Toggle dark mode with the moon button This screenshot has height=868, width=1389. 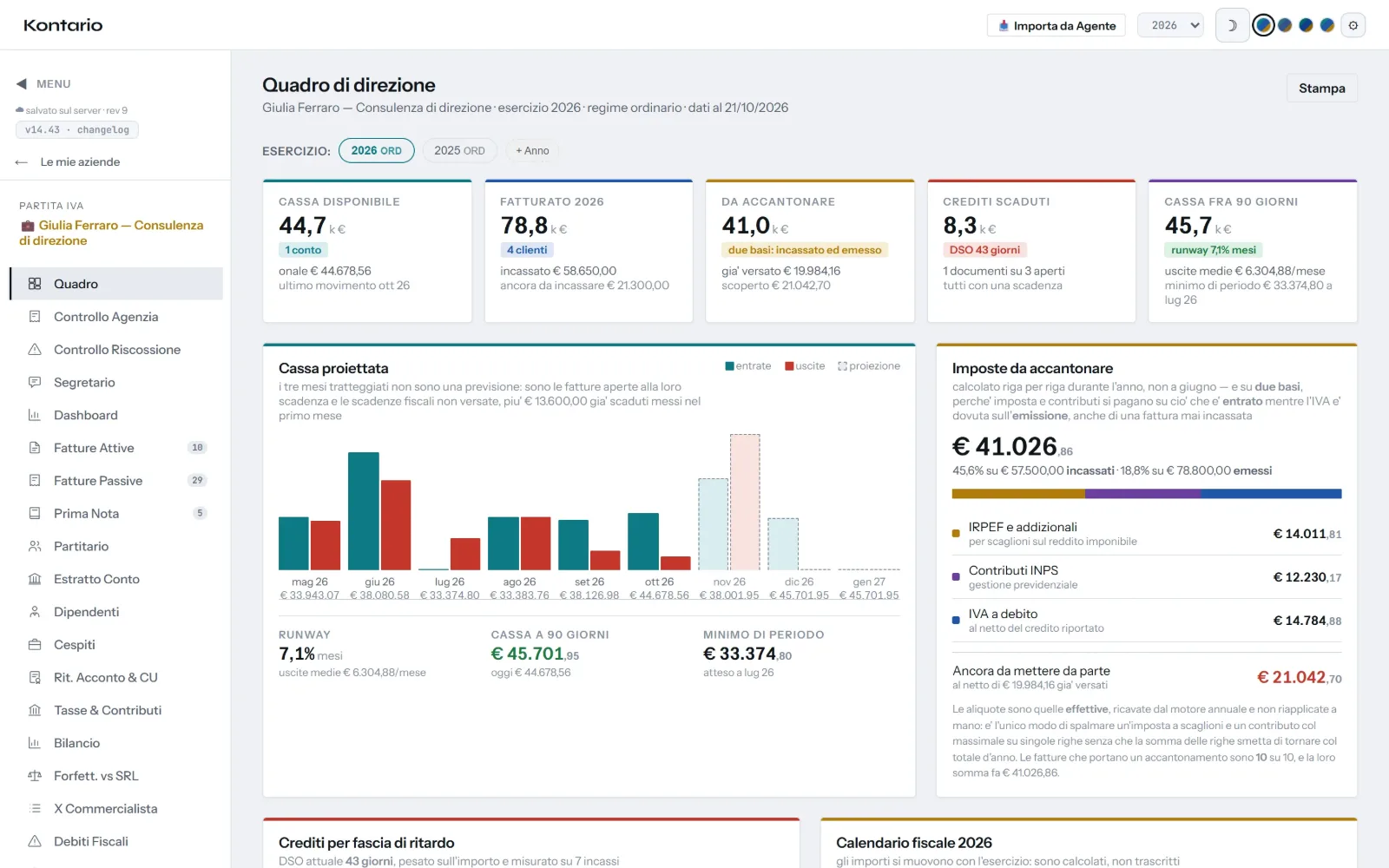[x=1232, y=26]
